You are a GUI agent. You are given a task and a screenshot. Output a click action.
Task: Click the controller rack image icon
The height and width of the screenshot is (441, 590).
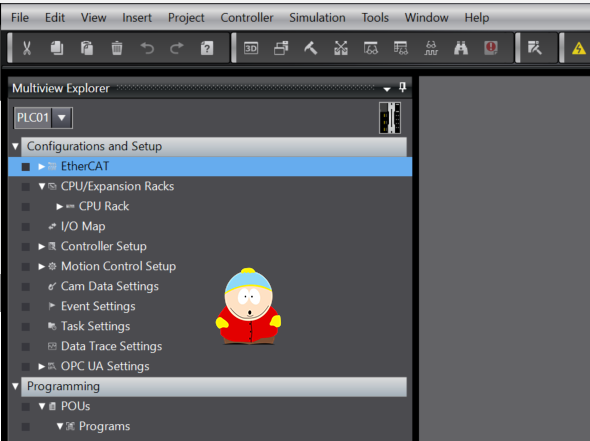tap(390, 118)
